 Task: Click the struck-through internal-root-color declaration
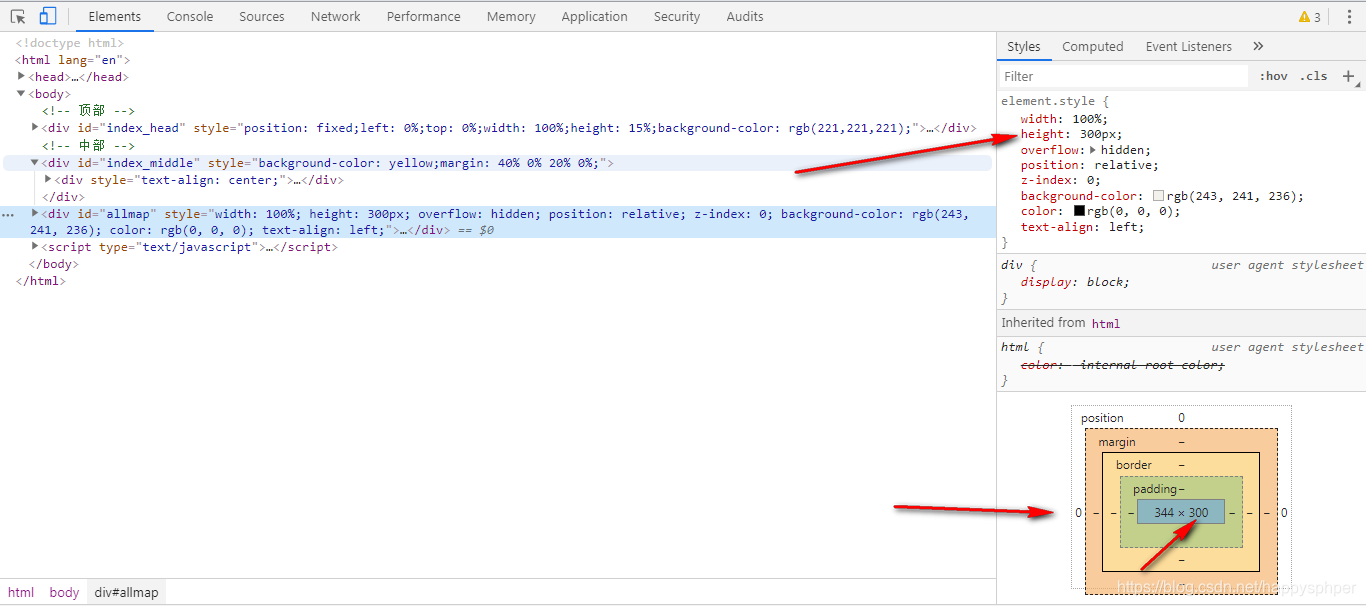coord(1122,365)
